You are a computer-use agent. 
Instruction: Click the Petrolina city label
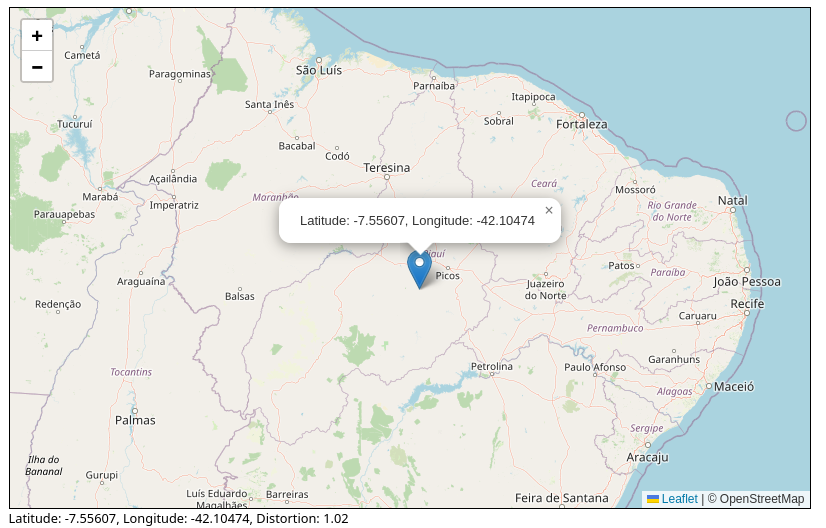(x=492, y=367)
